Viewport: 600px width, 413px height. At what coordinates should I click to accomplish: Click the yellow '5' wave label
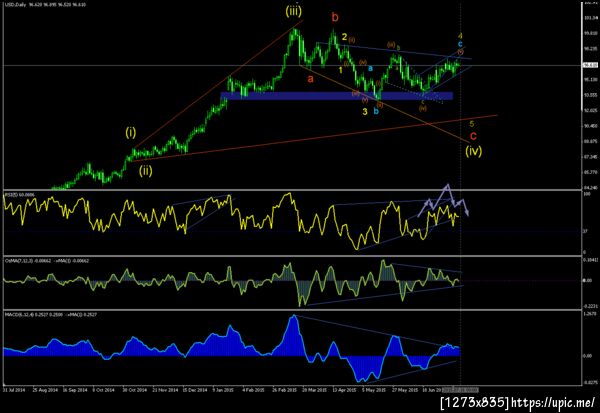(x=472, y=124)
